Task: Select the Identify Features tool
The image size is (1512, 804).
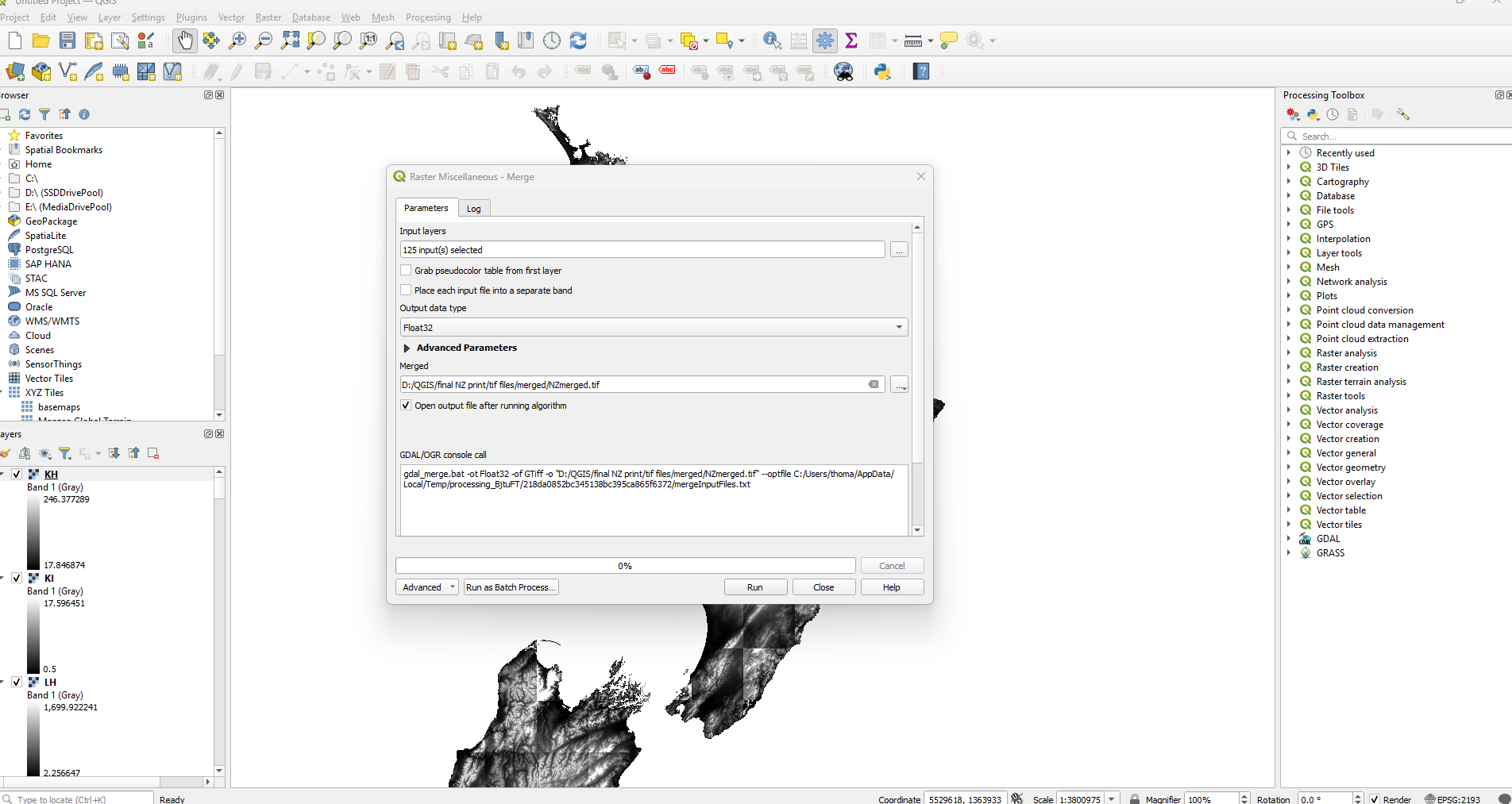Action: click(x=772, y=40)
